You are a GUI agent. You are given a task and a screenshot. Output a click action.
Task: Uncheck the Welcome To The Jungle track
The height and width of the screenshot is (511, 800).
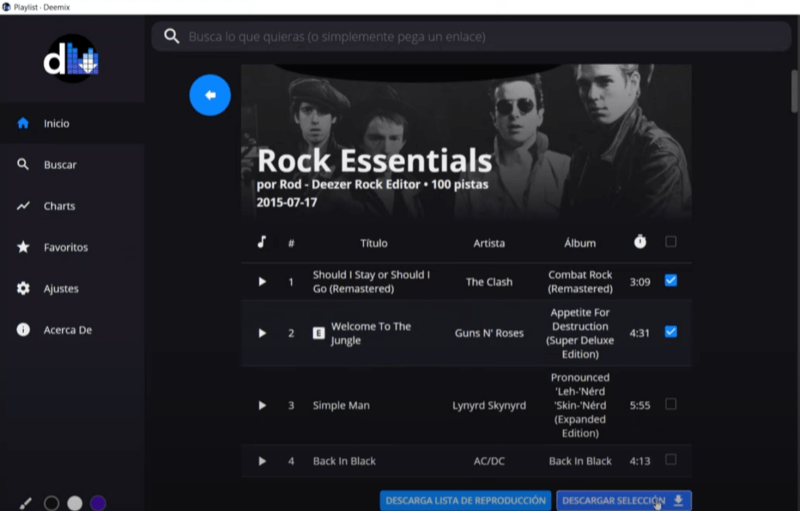coord(671,332)
